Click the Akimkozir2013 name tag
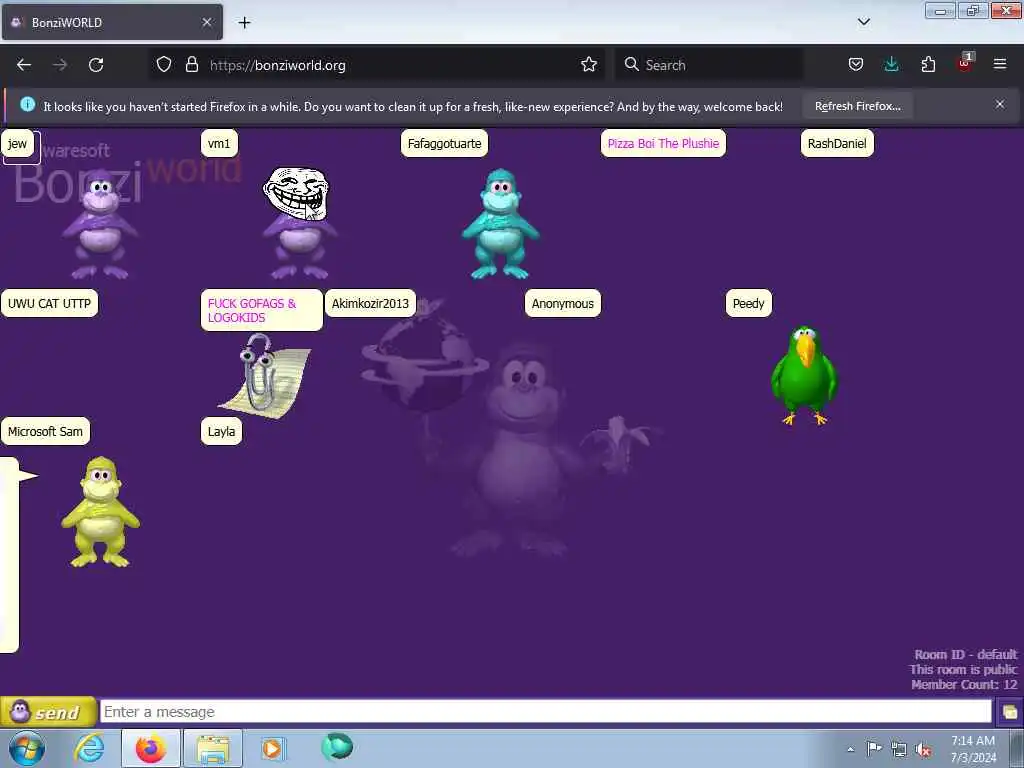Screen dimensions: 1024x768 tap(370, 304)
